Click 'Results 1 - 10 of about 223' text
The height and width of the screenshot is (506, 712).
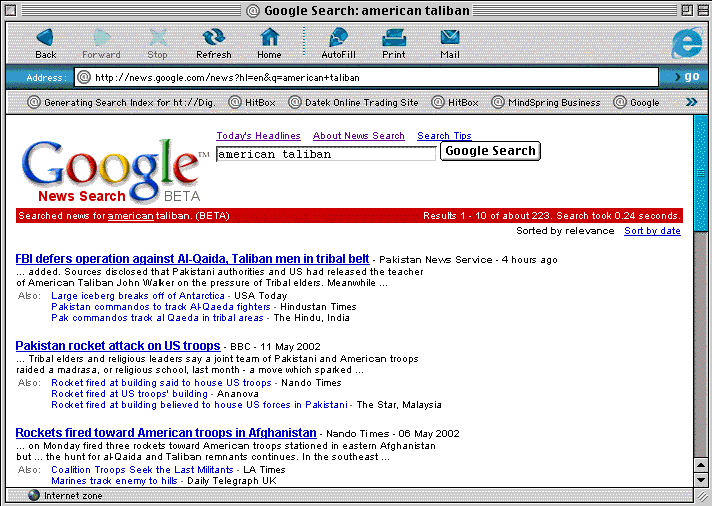point(487,216)
